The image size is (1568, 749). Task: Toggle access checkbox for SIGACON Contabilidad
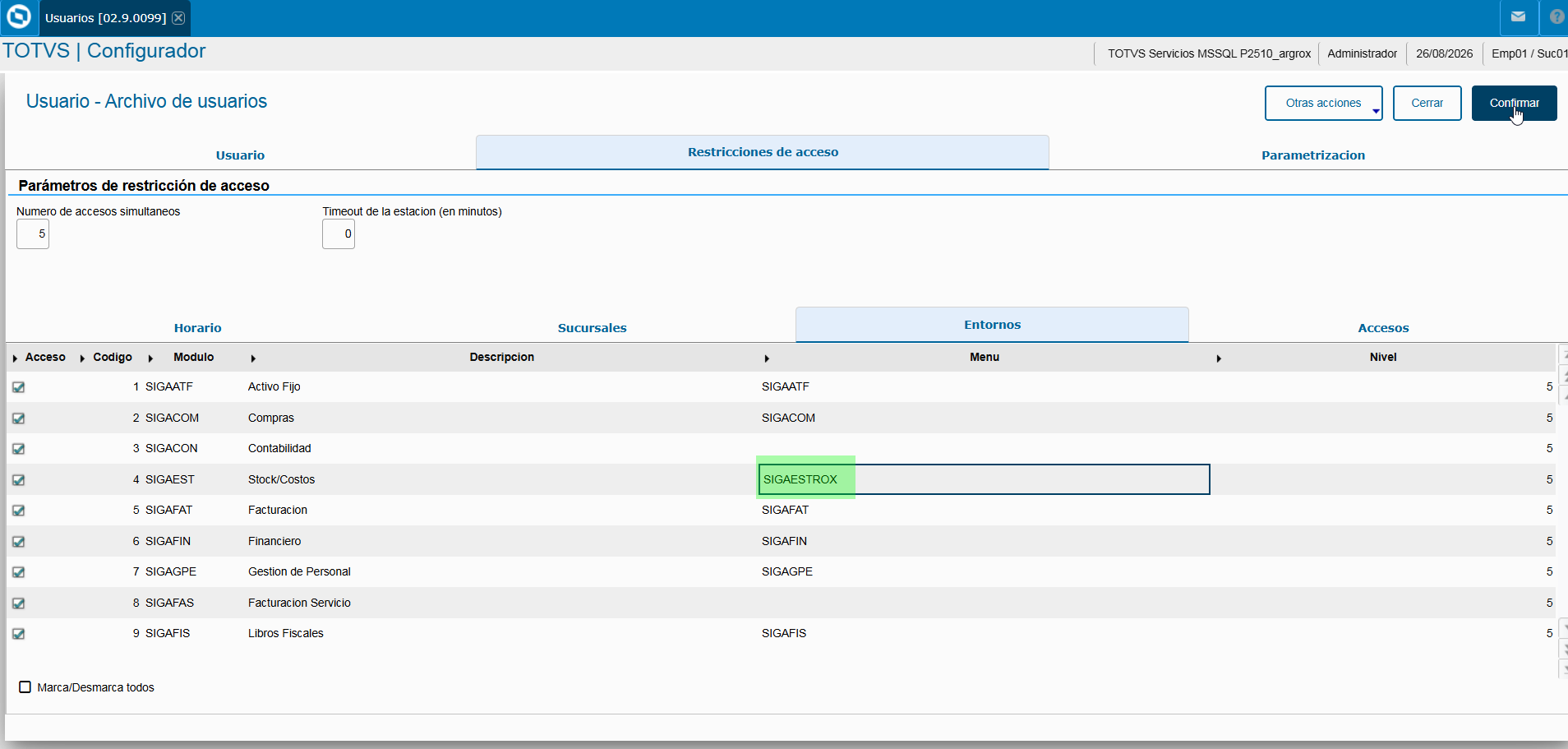point(19,449)
